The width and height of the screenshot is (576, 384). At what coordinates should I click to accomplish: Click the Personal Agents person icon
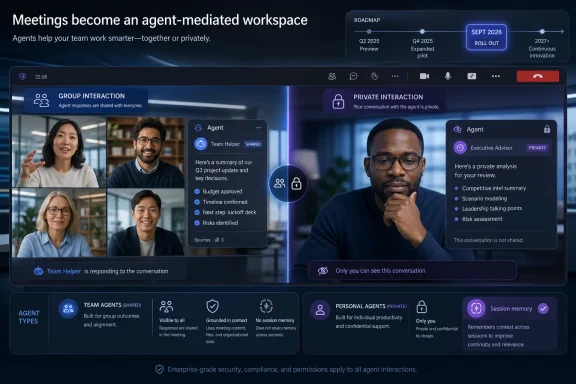[320, 310]
